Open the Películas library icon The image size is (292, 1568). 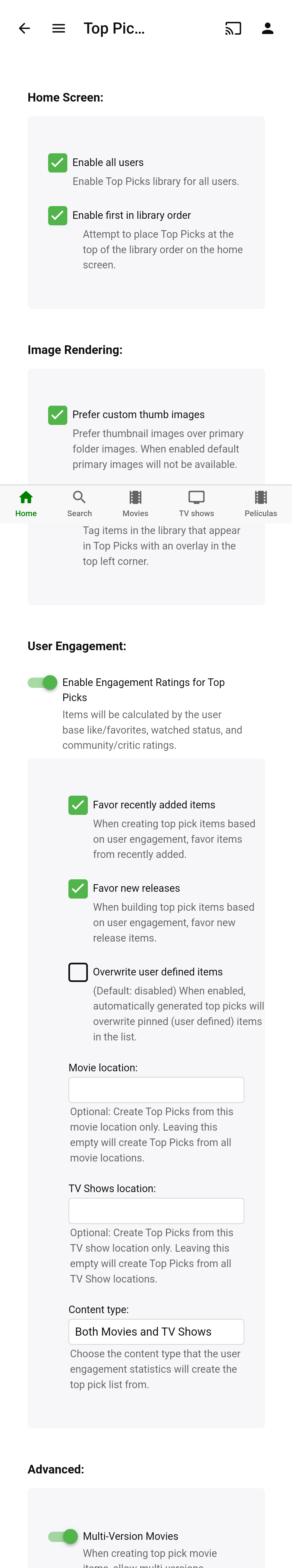260,503
